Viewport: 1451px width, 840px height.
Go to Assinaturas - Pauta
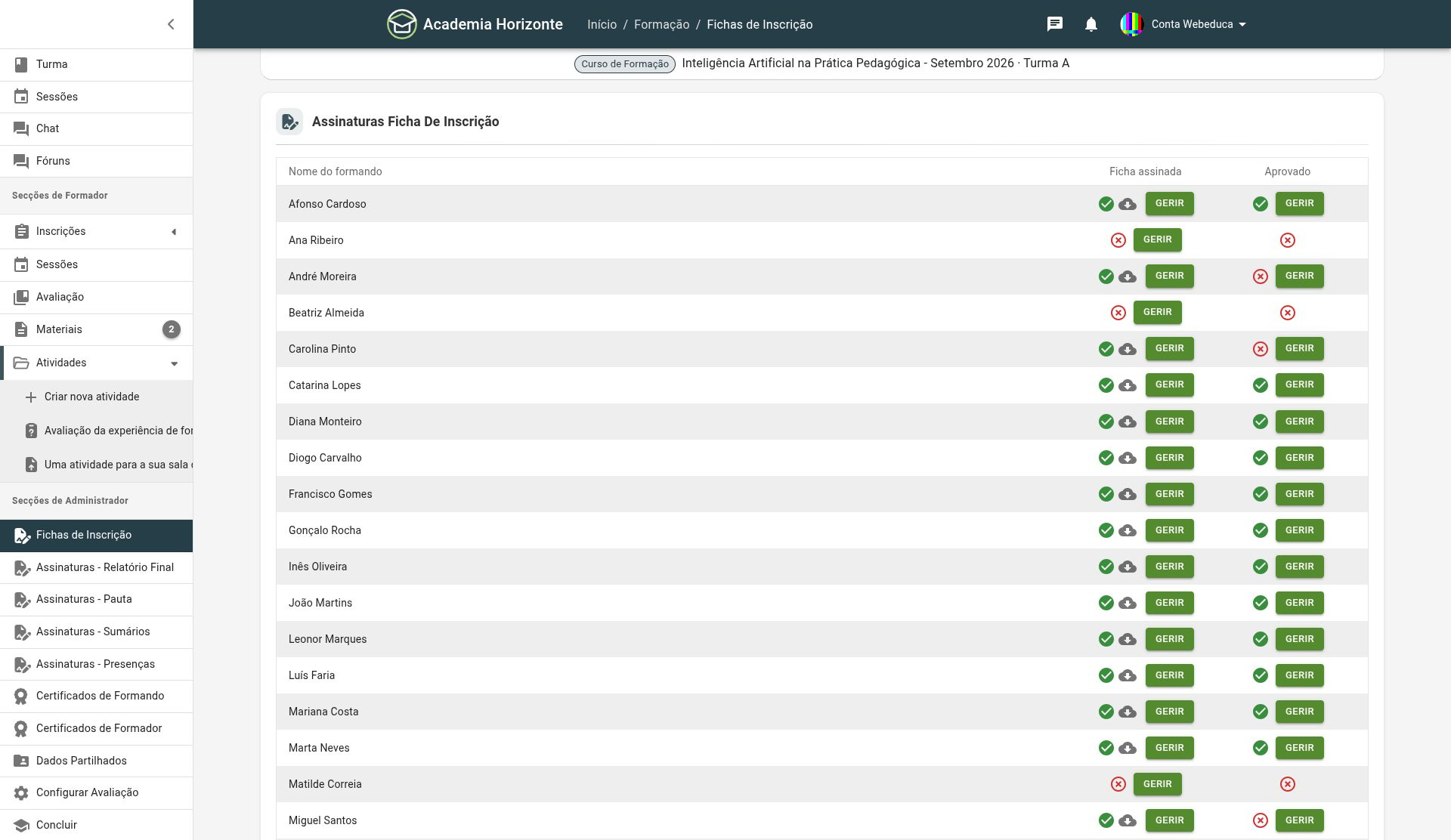pyautogui.click(x=96, y=599)
